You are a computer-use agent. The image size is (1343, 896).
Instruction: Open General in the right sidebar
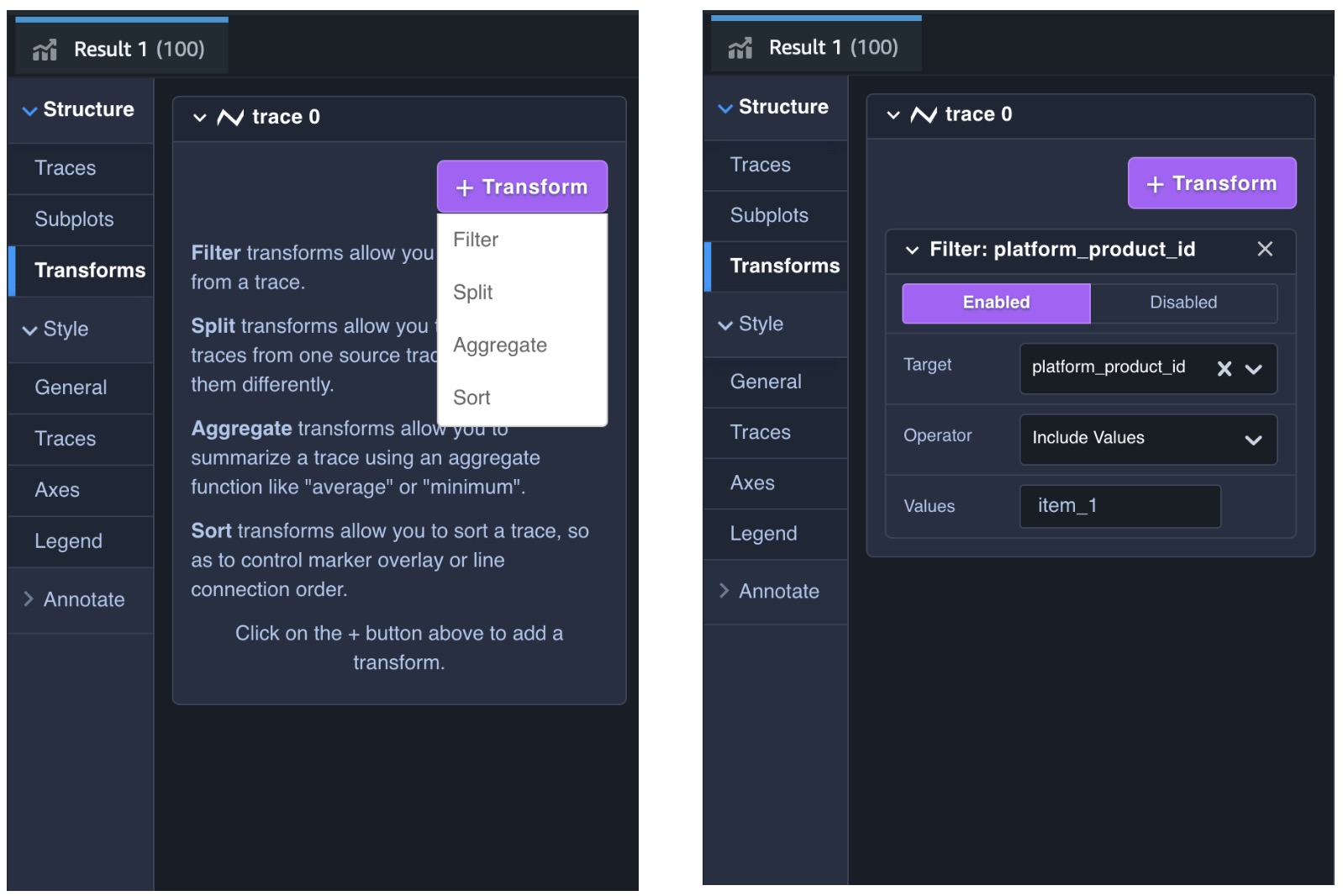(776, 382)
